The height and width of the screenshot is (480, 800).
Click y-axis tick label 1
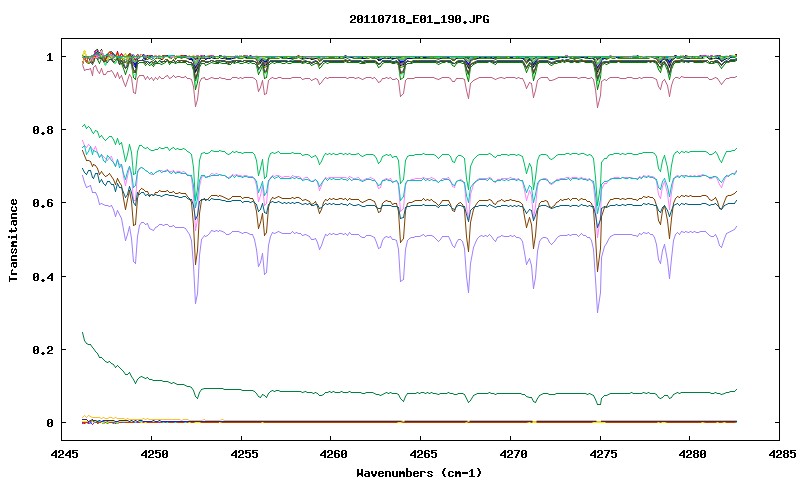tap(49, 57)
